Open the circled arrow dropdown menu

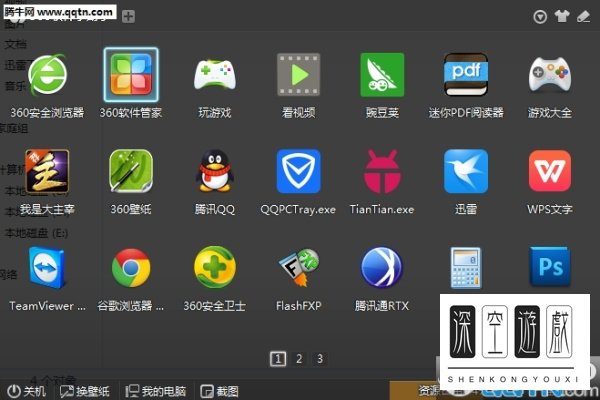[x=540, y=17]
